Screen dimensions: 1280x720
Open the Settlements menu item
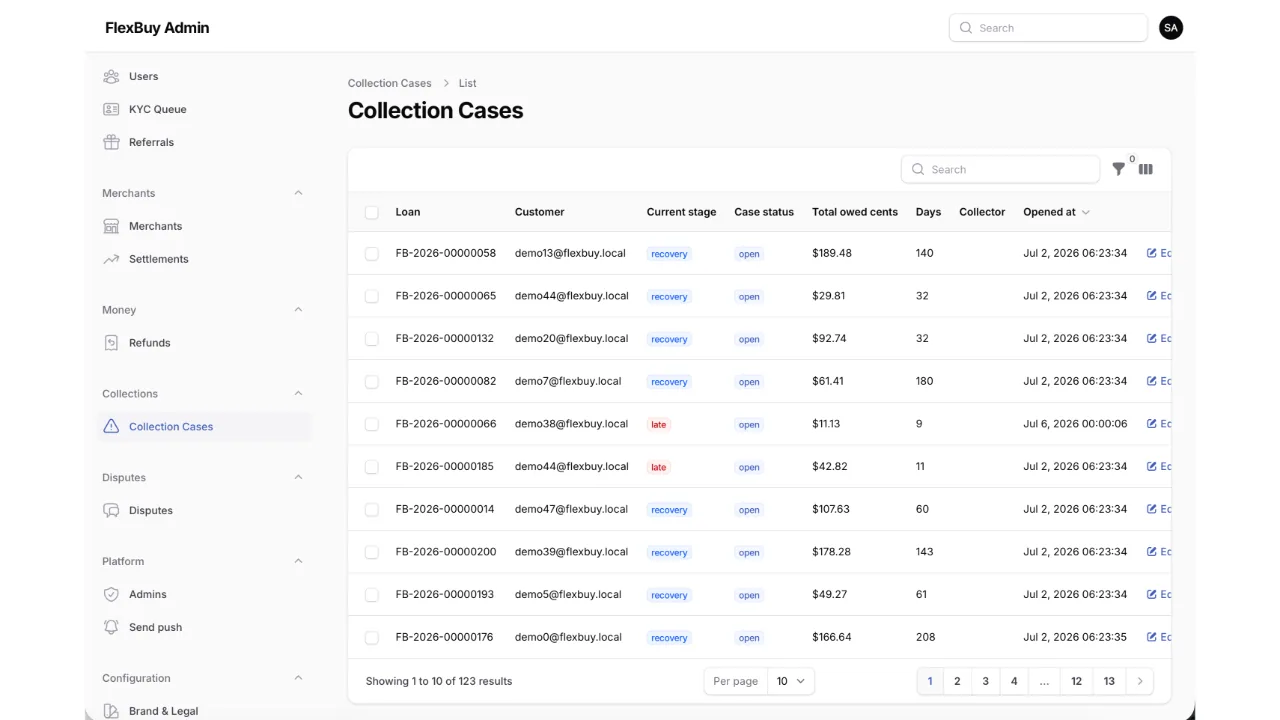[207, 259]
